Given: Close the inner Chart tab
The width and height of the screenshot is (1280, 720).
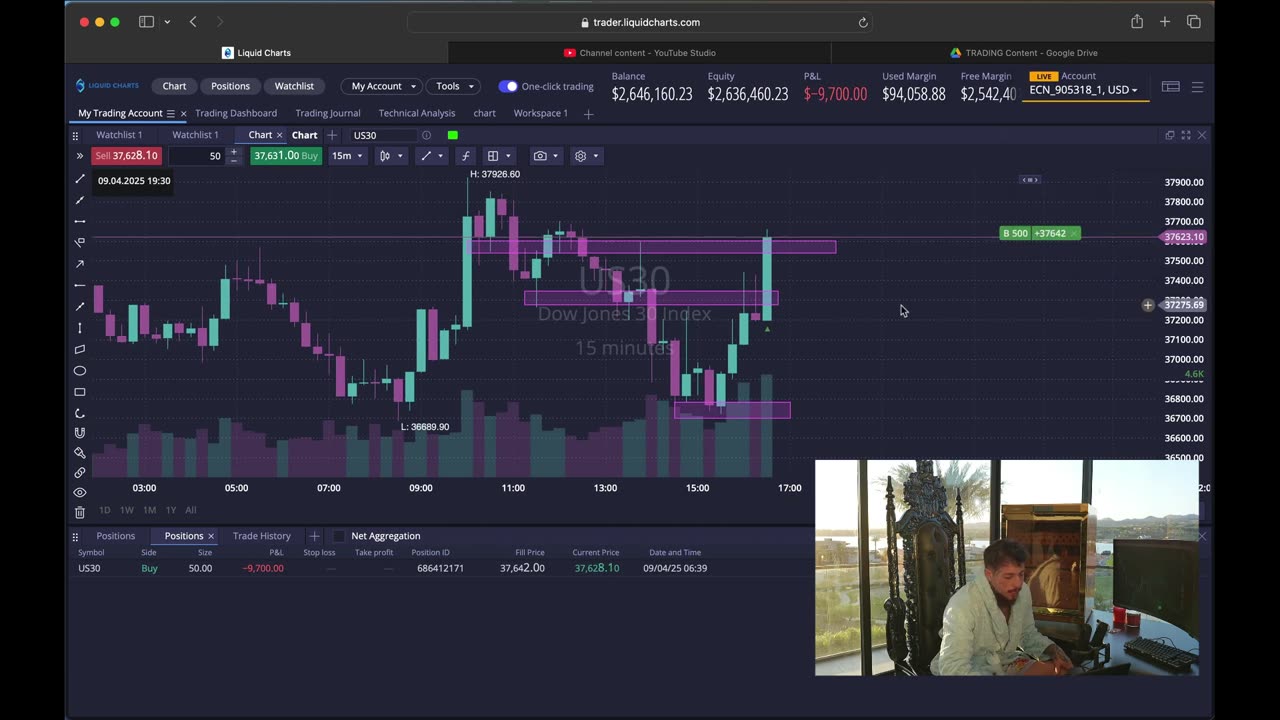Looking at the screenshot, I should (x=280, y=135).
